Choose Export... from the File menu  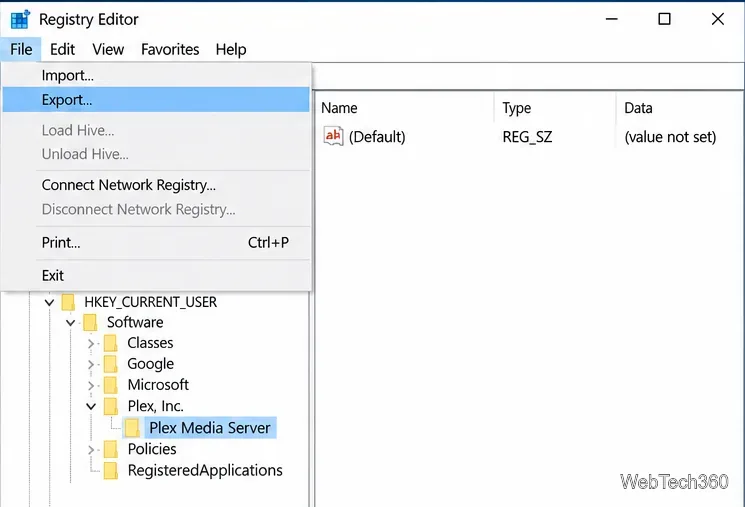(x=156, y=100)
